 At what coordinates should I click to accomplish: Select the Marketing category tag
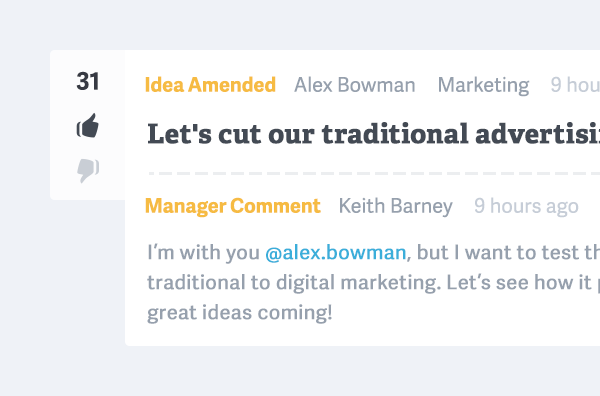[x=483, y=85]
